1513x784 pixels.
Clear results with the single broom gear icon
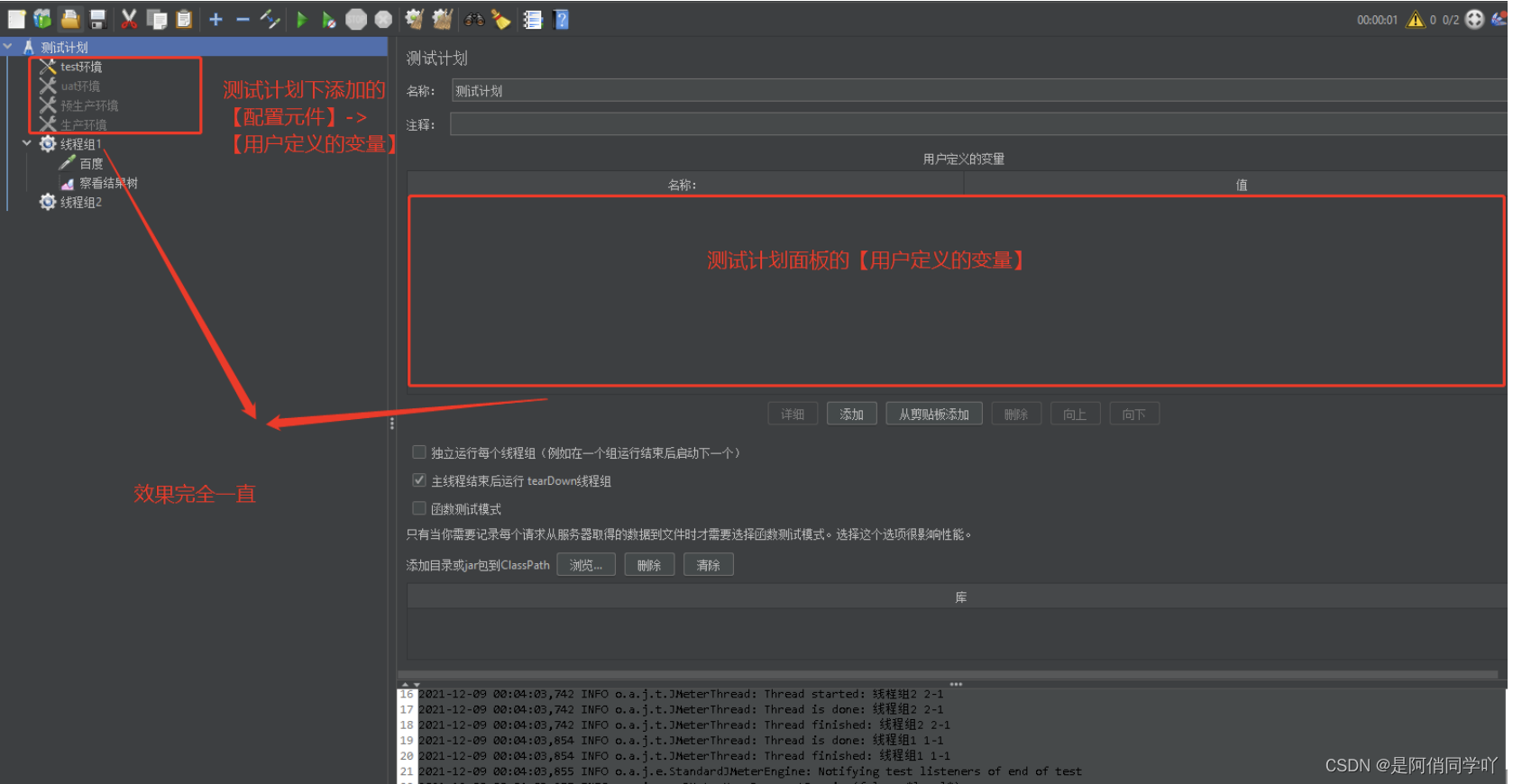415,19
